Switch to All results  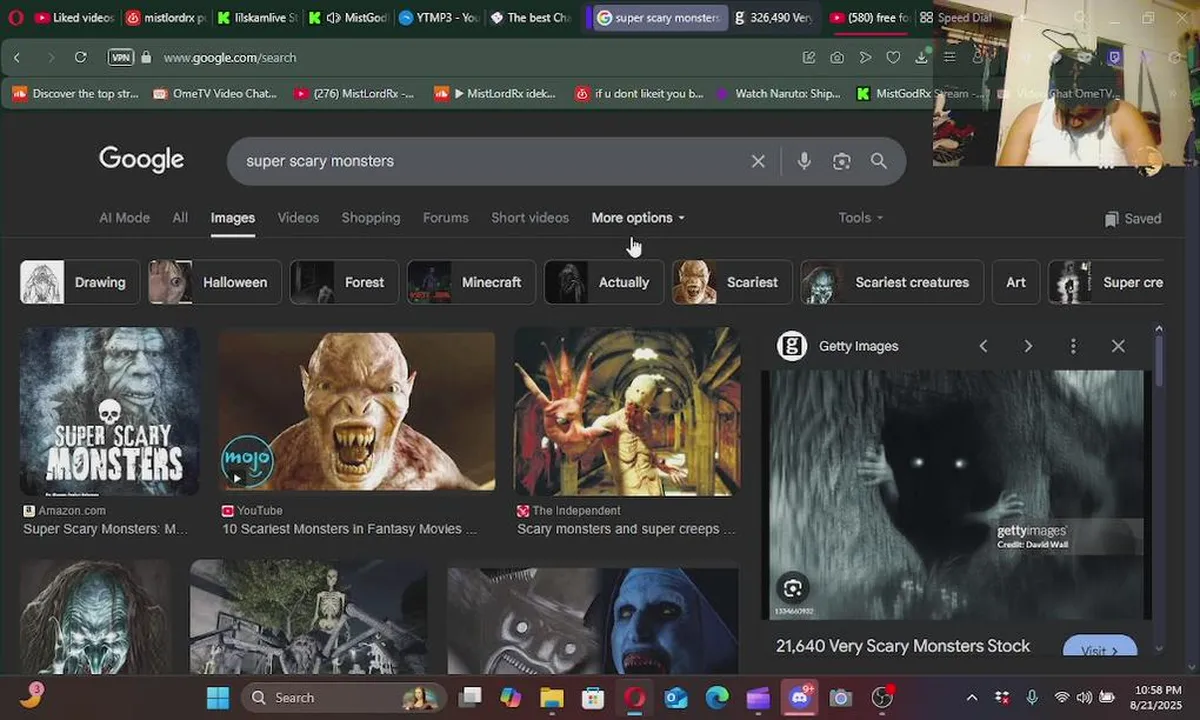coord(180,217)
